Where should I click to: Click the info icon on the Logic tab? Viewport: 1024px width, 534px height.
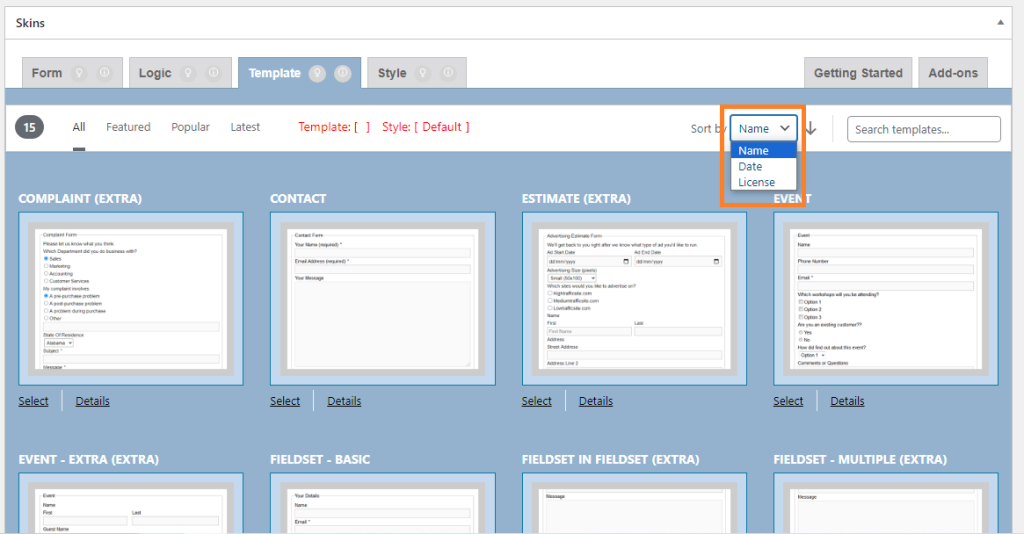click(213, 73)
